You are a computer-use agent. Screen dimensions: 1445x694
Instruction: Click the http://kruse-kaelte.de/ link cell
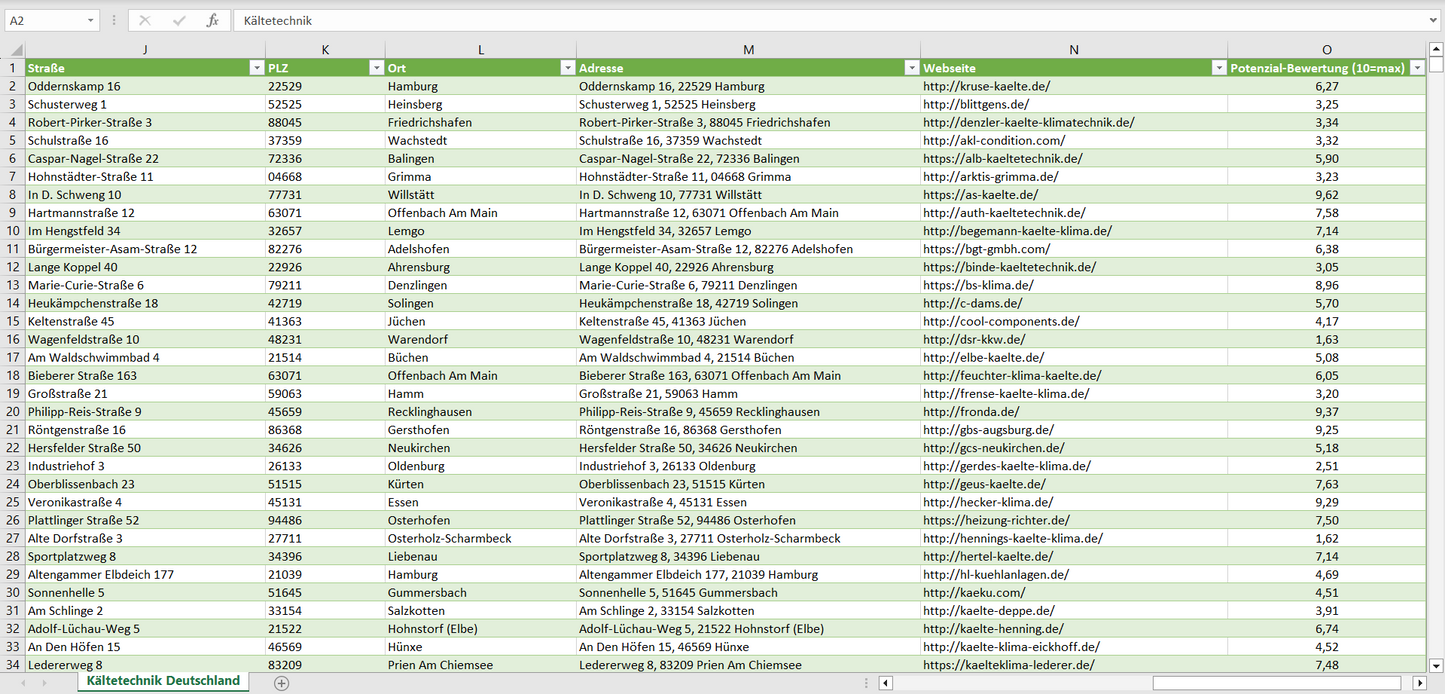[986, 87]
